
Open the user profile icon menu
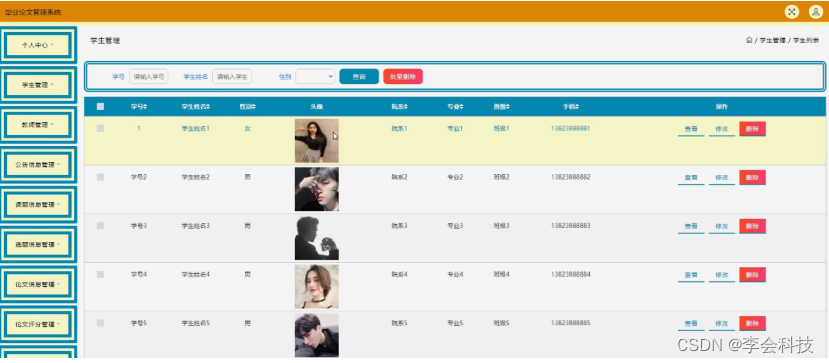816,12
